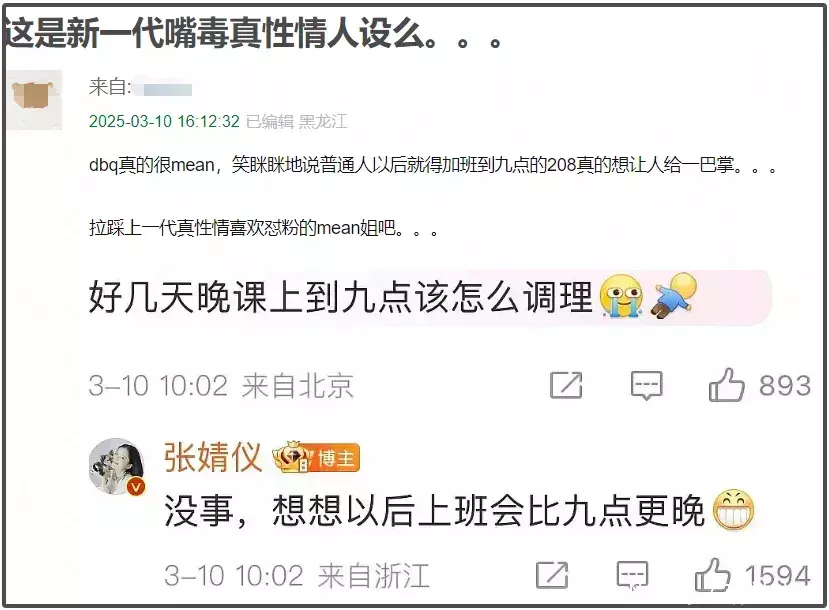This screenshot has height=610, width=829.
Task: Open reply icon on Beijing comment
Action: pos(646,385)
